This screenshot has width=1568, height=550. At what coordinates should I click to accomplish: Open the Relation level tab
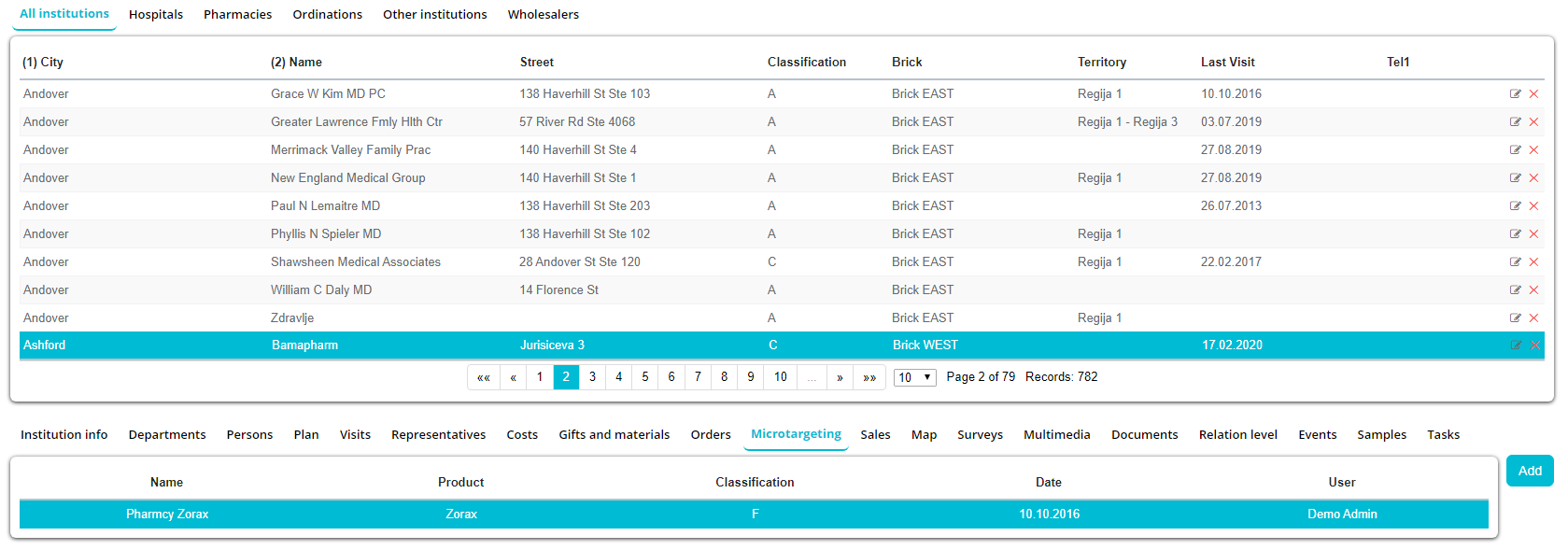pos(1237,435)
